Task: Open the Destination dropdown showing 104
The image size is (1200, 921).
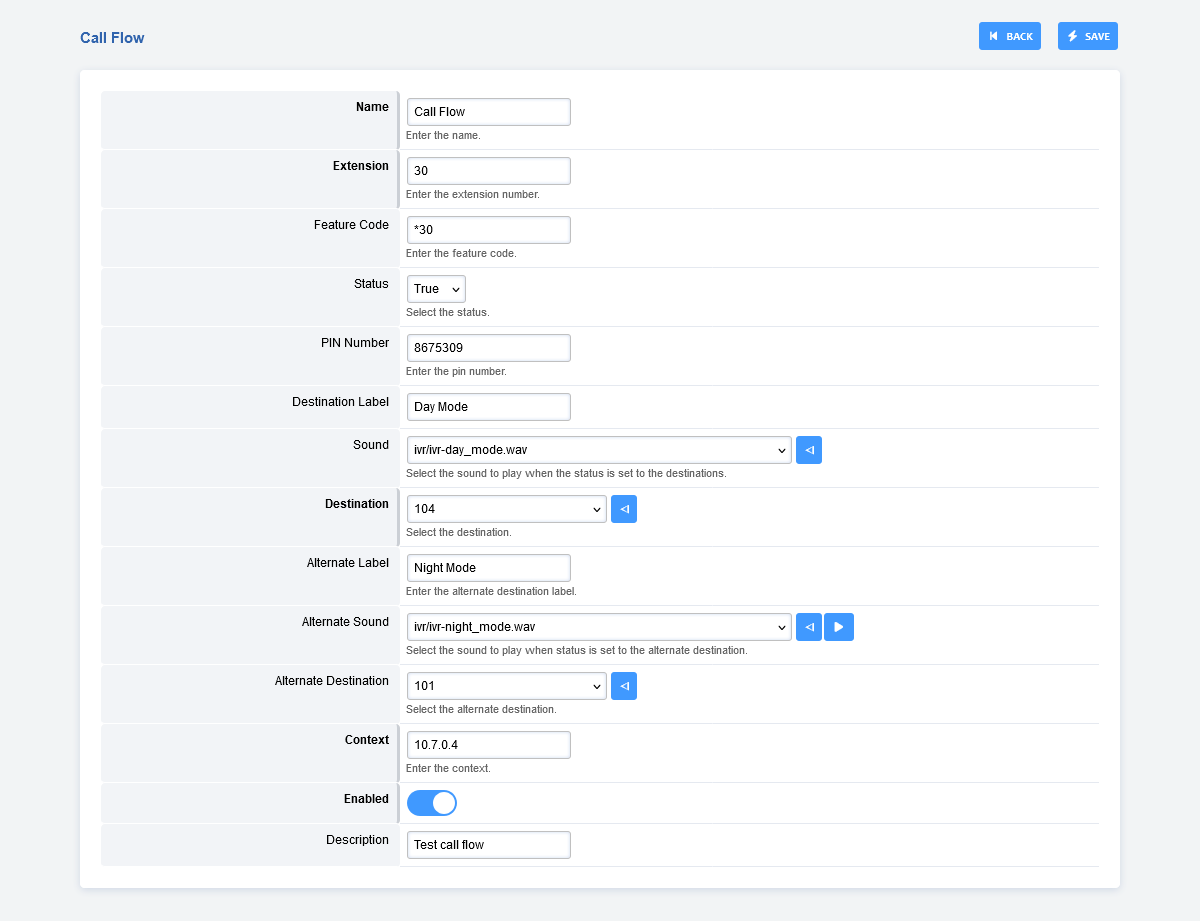Action: tap(506, 509)
